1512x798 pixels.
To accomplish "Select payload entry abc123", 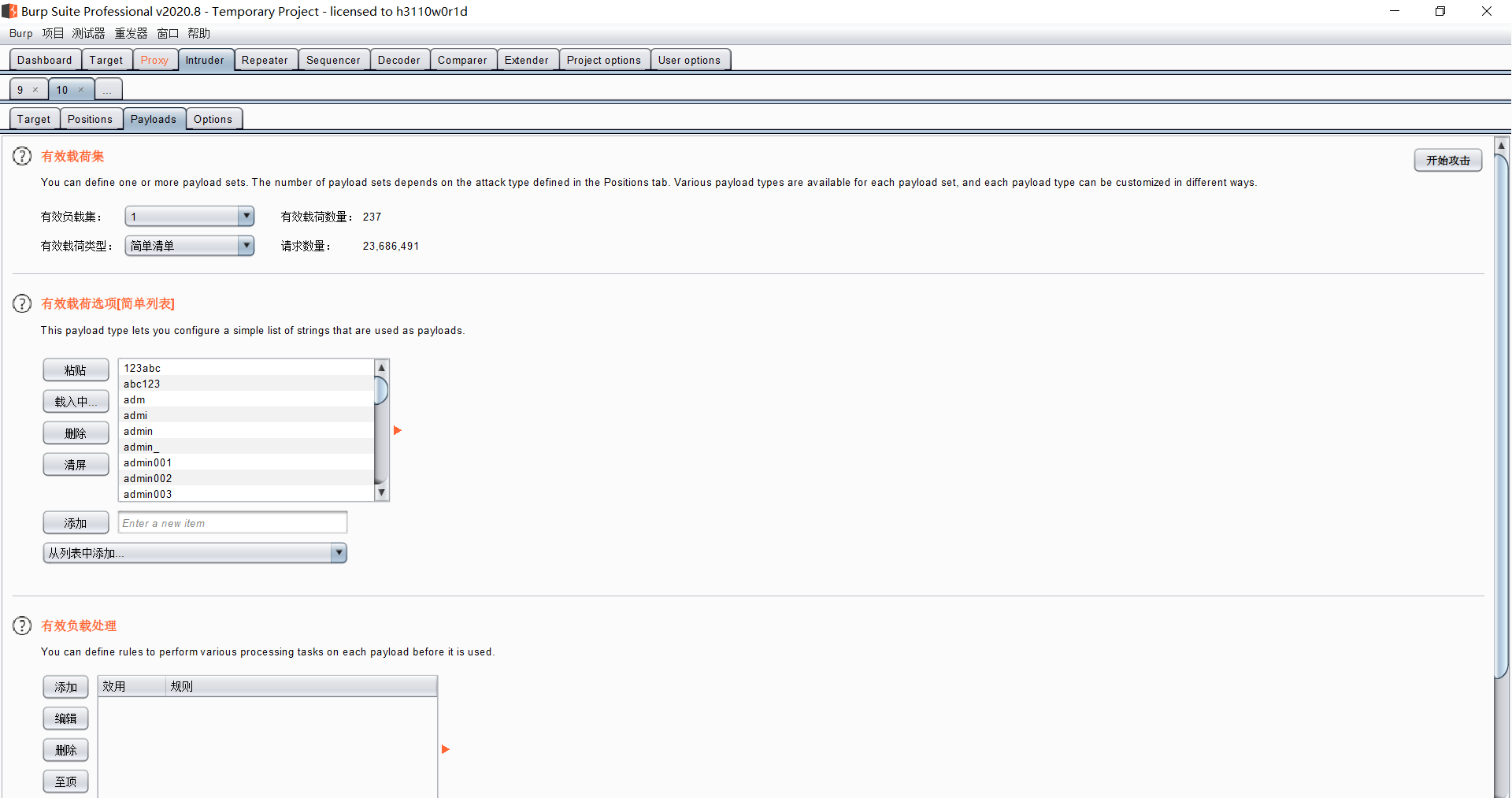I will coord(246,384).
